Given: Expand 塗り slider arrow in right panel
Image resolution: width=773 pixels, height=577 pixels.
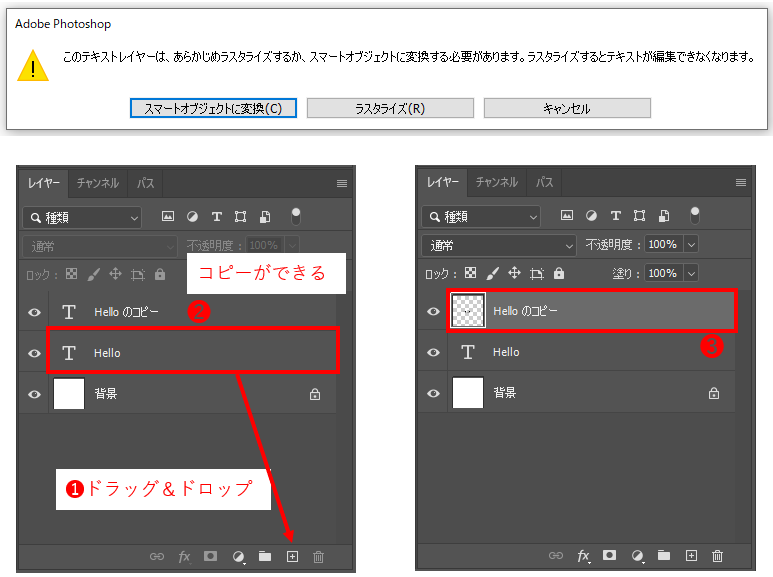Looking at the screenshot, I should tap(691, 273).
